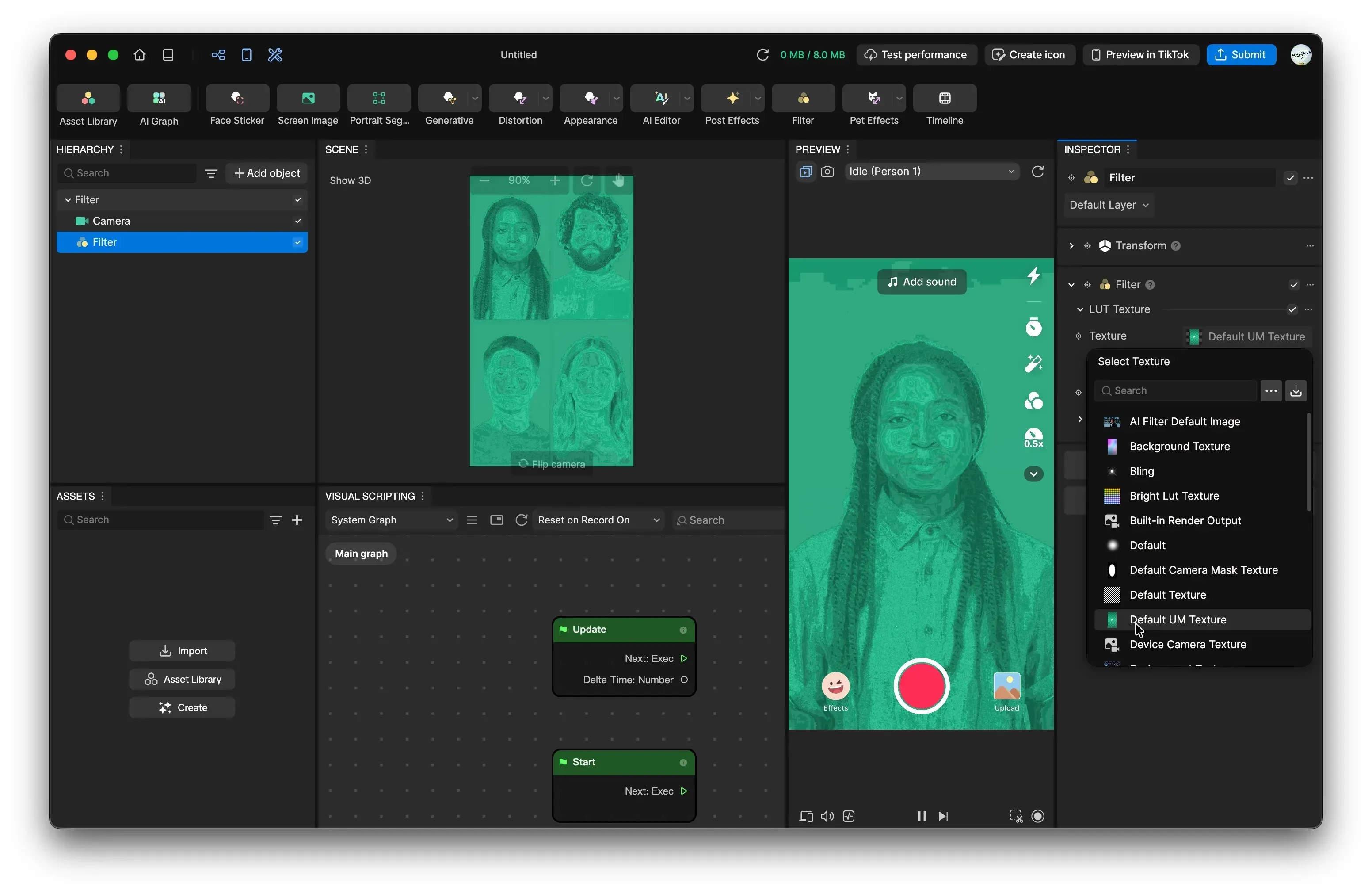This screenshot has width=1372, height=894.
Task: Toggle the Filter component checkbox
Action: (x=1294, y=285)
